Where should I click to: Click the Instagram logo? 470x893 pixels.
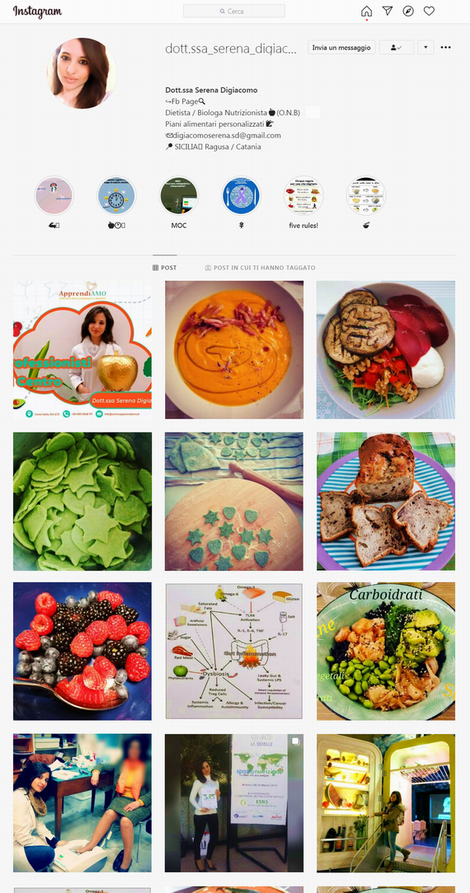tap(37, 11)
